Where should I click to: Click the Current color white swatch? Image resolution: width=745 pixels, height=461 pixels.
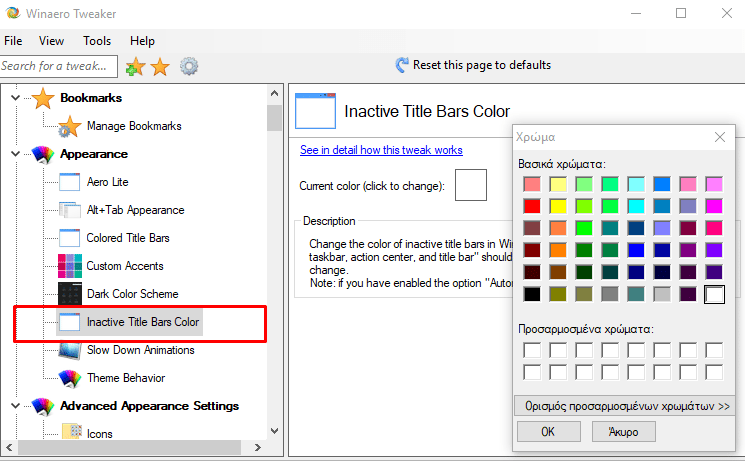471,185
